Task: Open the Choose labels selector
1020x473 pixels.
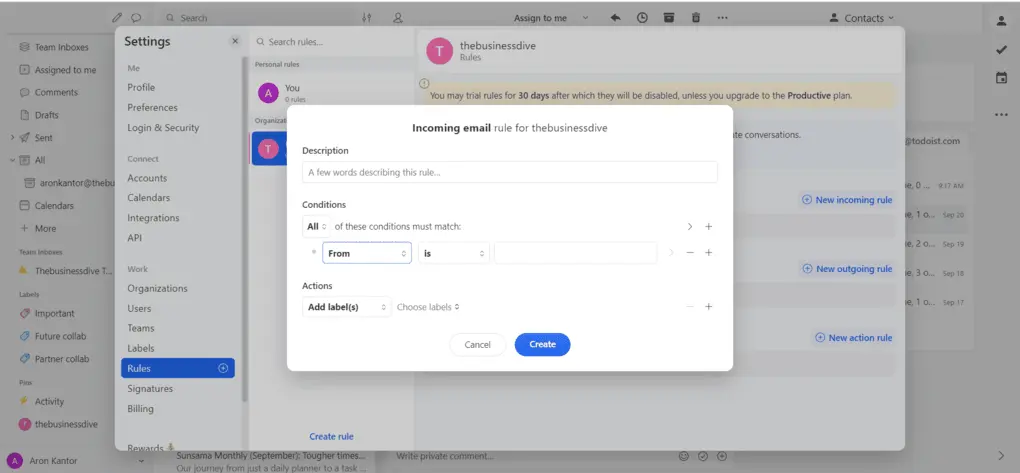Action: coord(428,307)
